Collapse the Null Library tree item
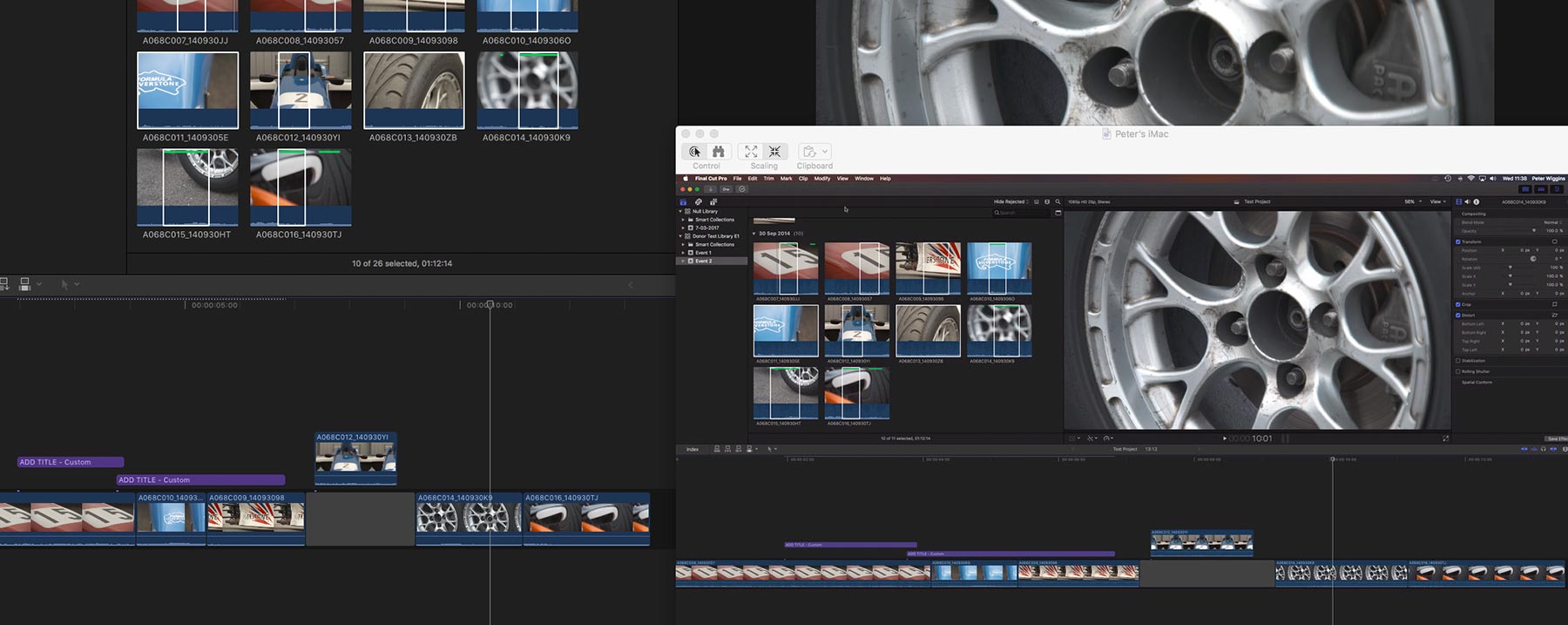Screen dimensions: 1568x625 point(680,212)
